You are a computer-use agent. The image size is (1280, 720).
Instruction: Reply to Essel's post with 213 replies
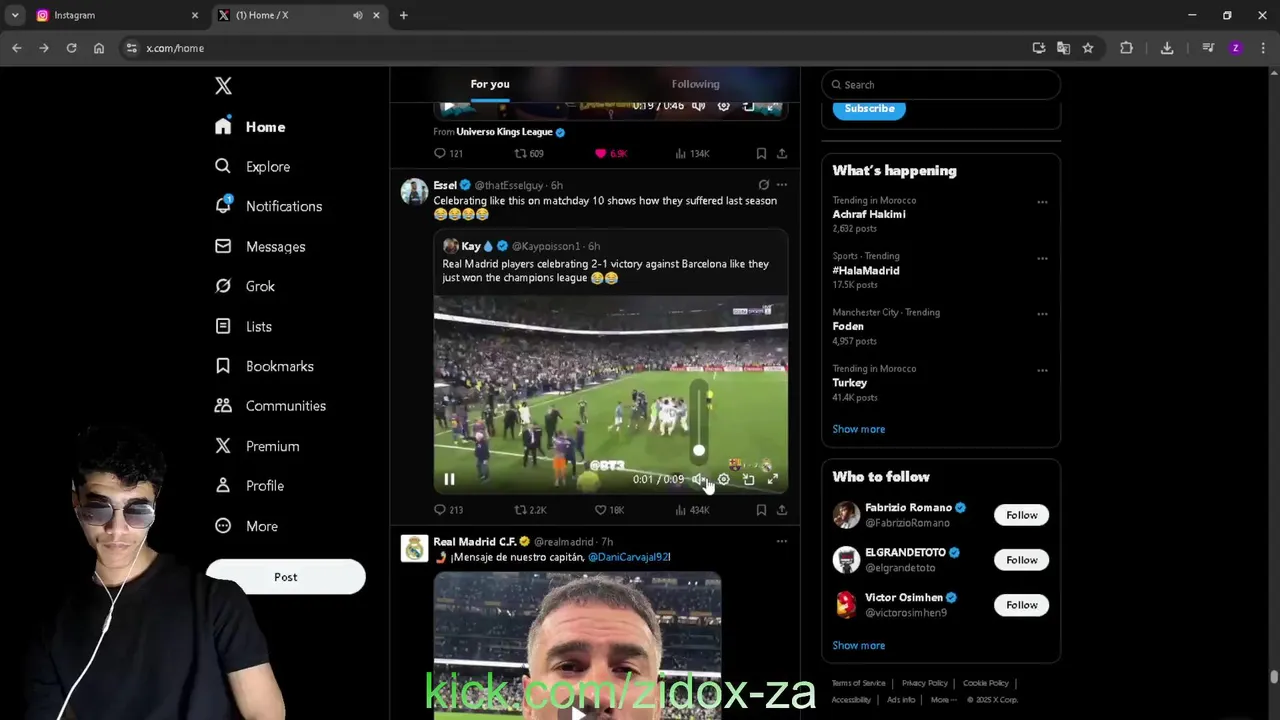pos(448,510)
